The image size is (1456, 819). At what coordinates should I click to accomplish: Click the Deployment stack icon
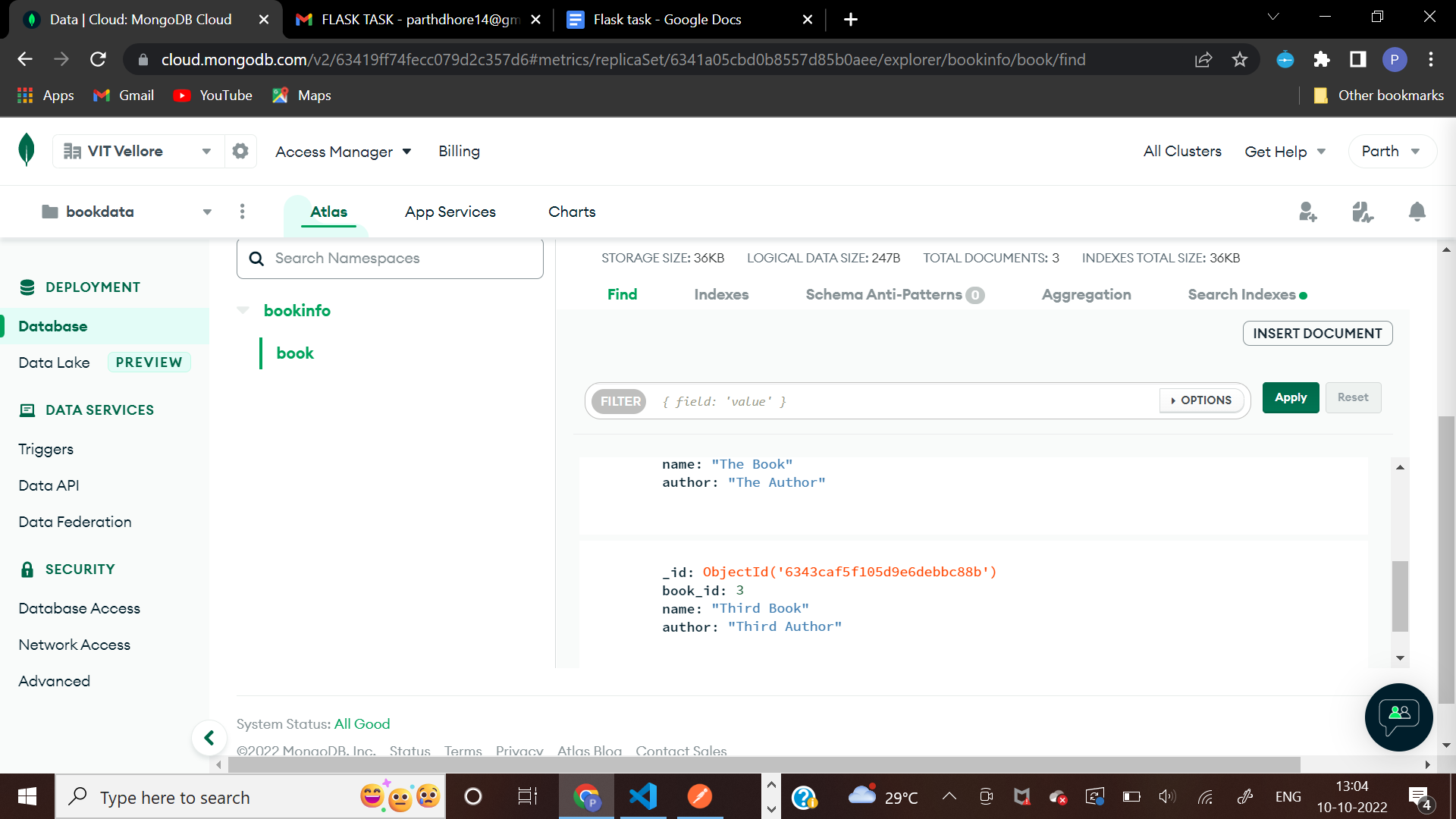click(28, 287)
